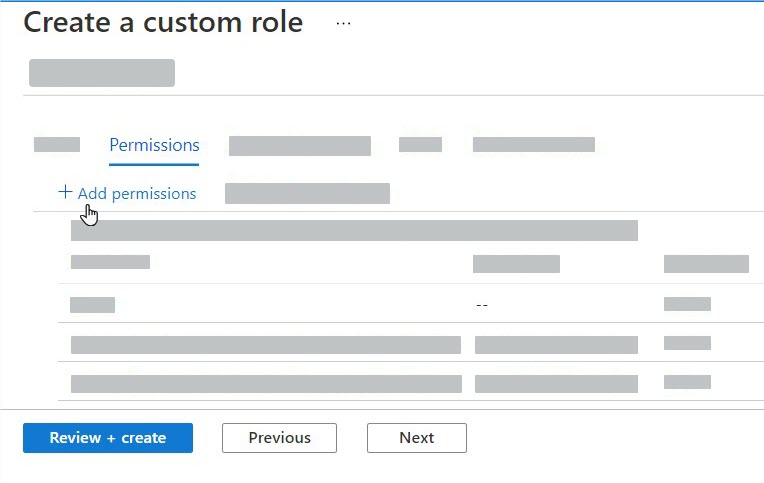The width and height of the screenshot is (764, 483).
Task: Click the toolbar item right of Add permissions
Action: click(307, 193)
